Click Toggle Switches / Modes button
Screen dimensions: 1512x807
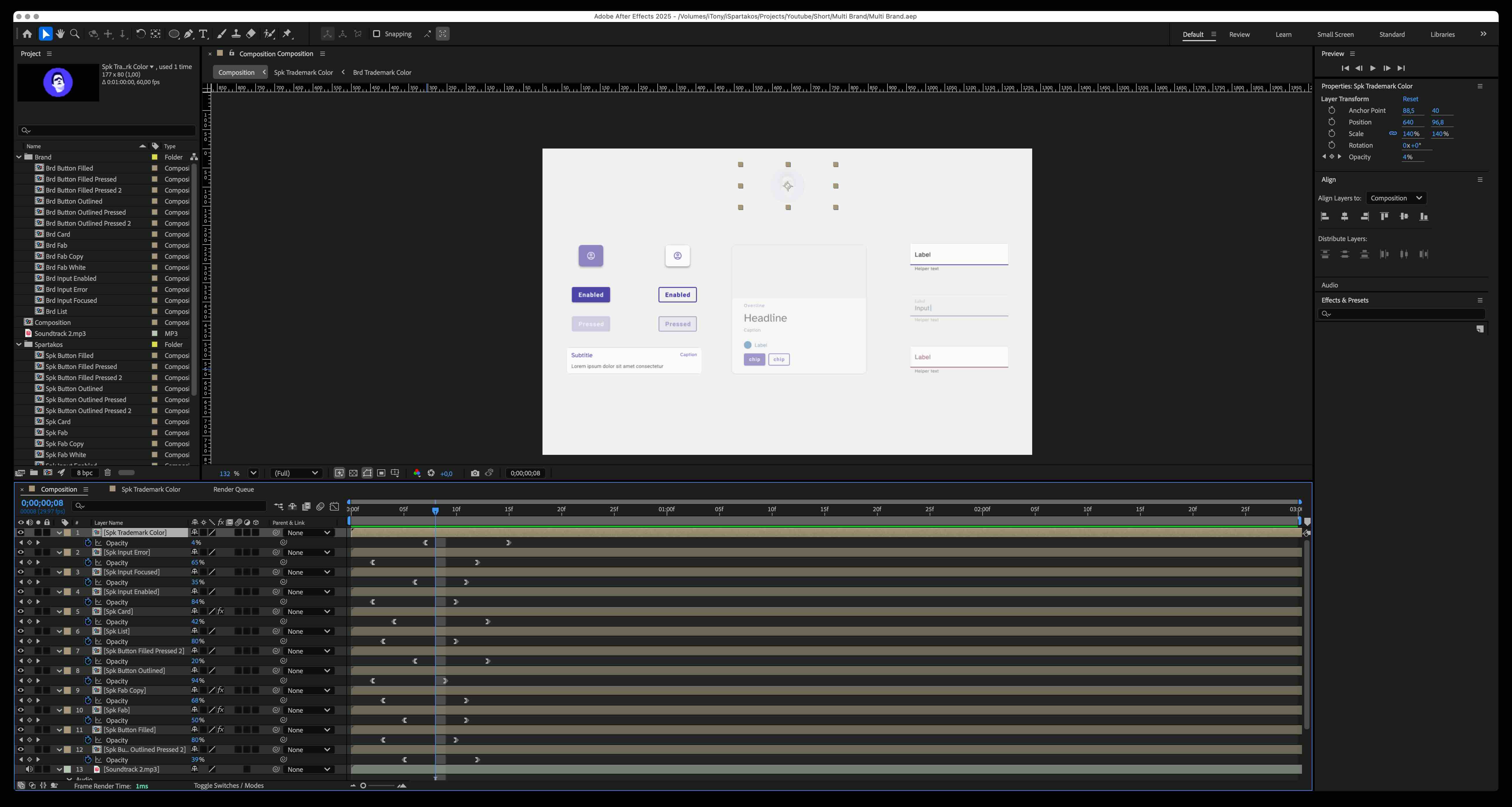[x=228, y=786]
